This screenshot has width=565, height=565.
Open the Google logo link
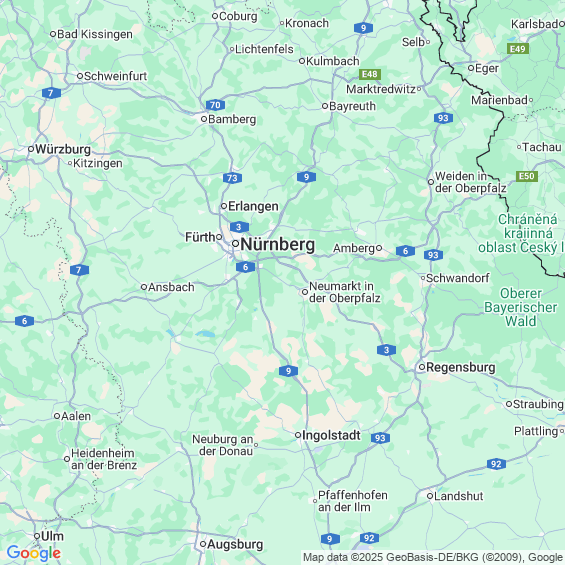point(34,553)
